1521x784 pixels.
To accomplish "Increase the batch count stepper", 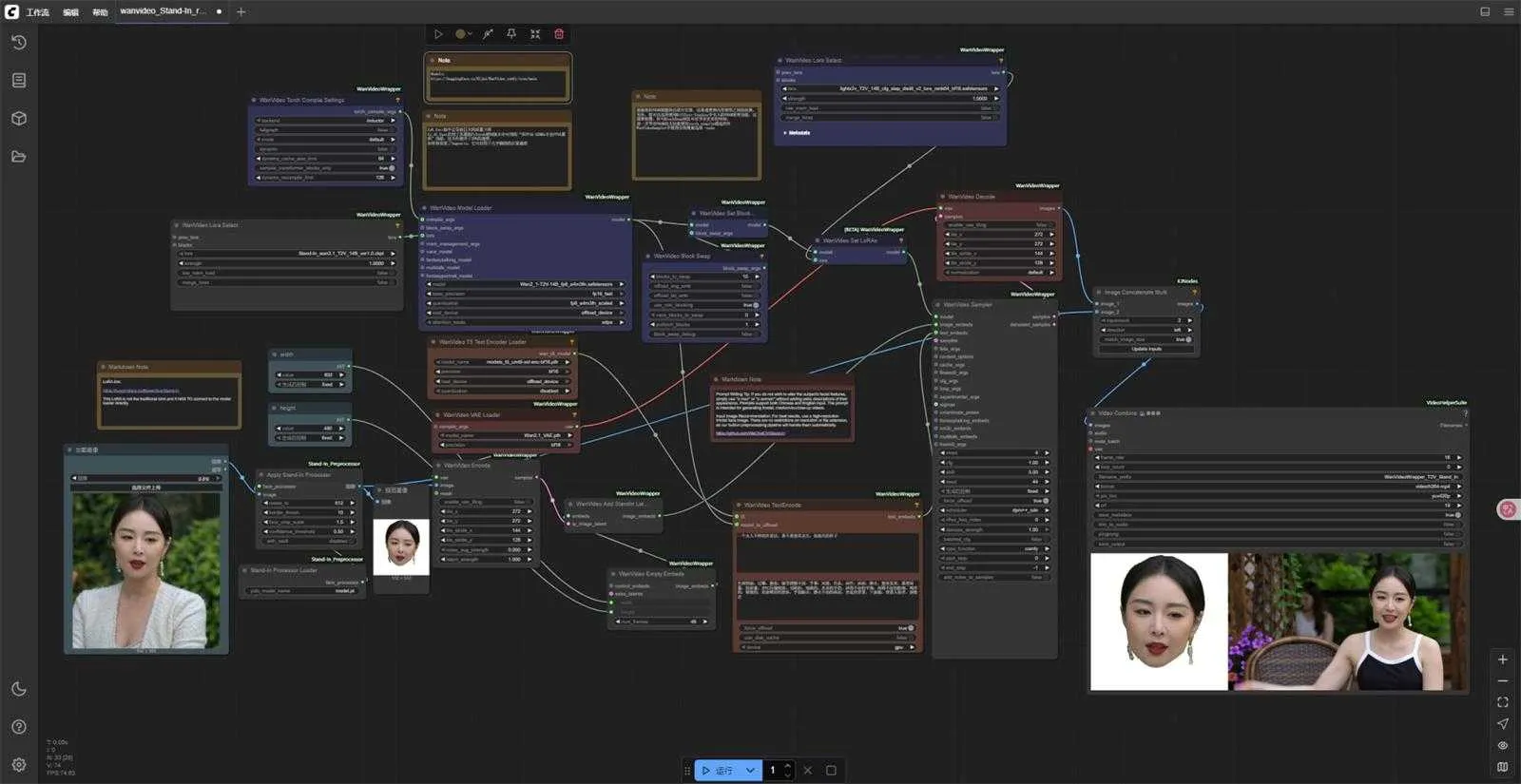I will pyautogui.click(x=787, y=766).
